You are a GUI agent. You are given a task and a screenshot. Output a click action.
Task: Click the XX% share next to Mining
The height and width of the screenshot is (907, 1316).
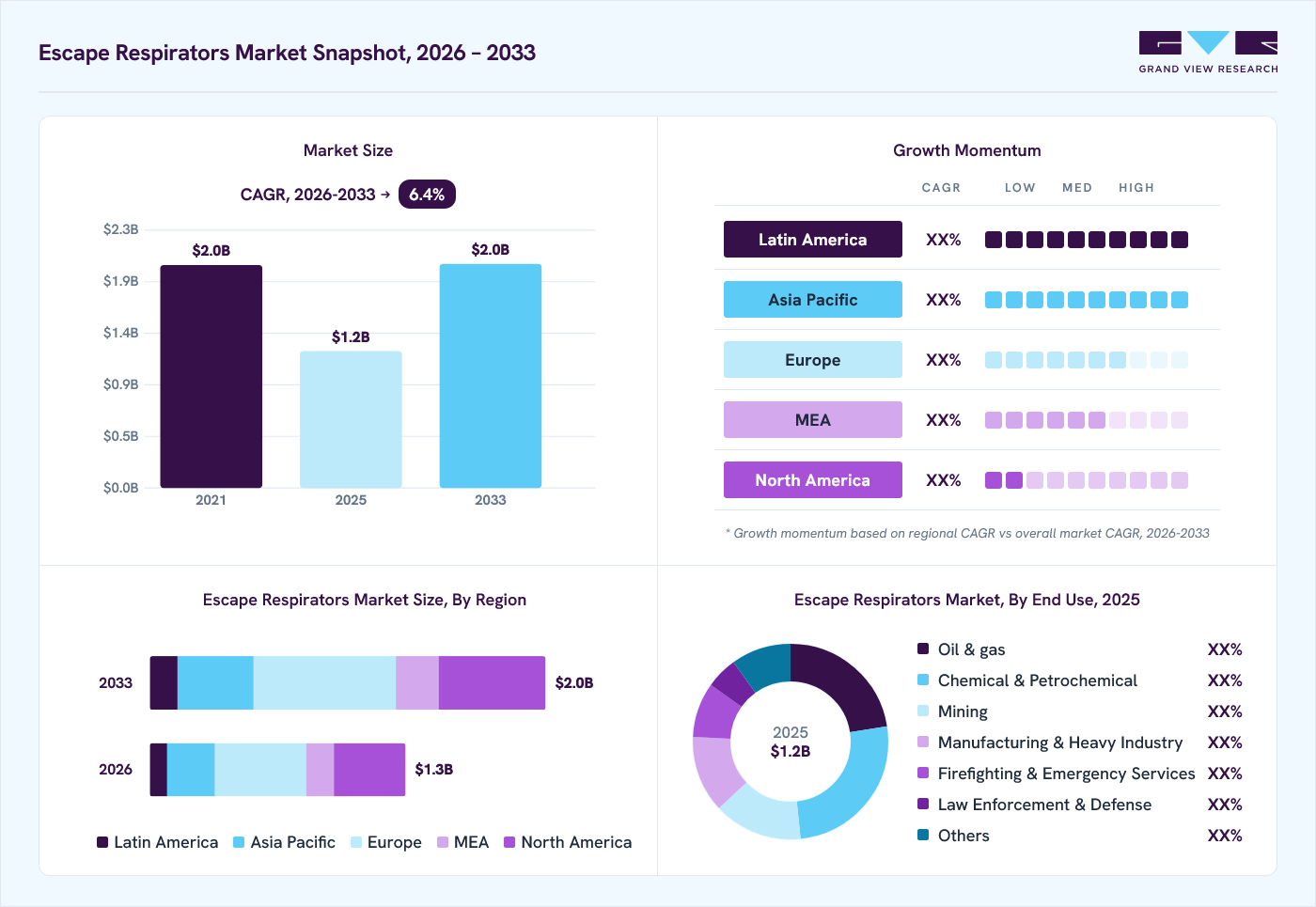click(x=1225, y=712)
